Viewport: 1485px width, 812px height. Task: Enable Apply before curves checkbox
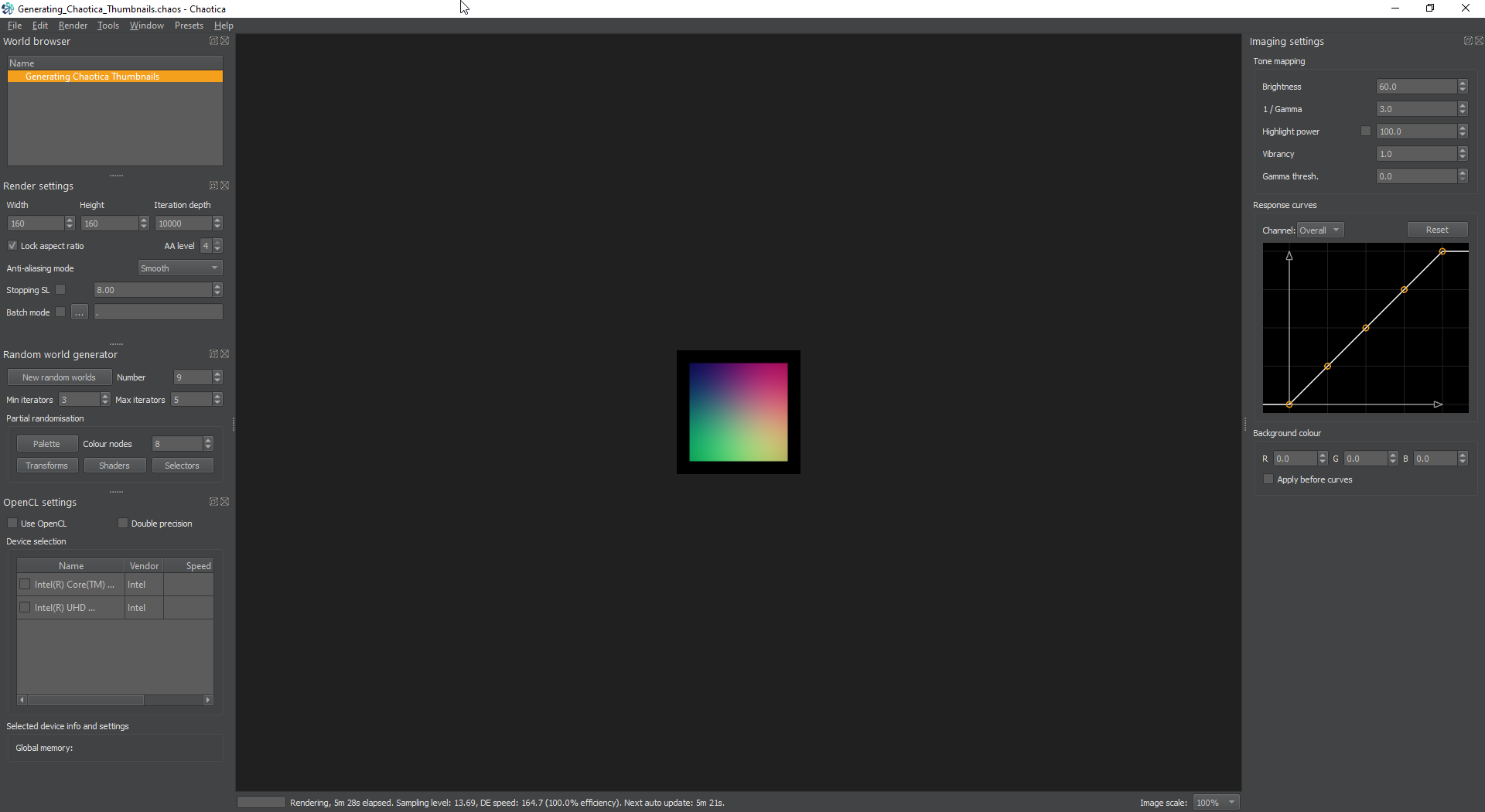(1268, 479)
